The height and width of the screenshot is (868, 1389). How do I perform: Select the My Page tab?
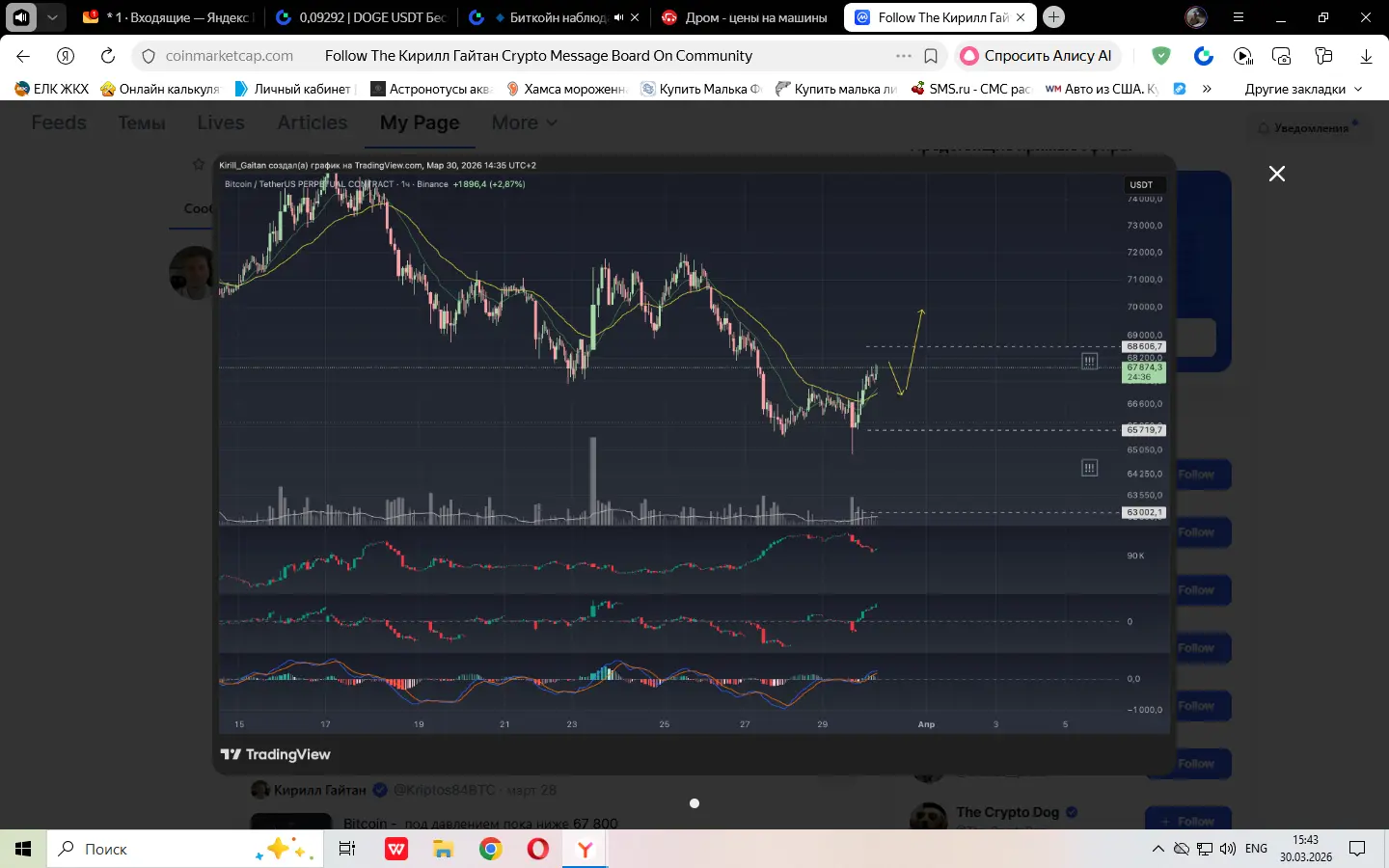coord(420,122)
